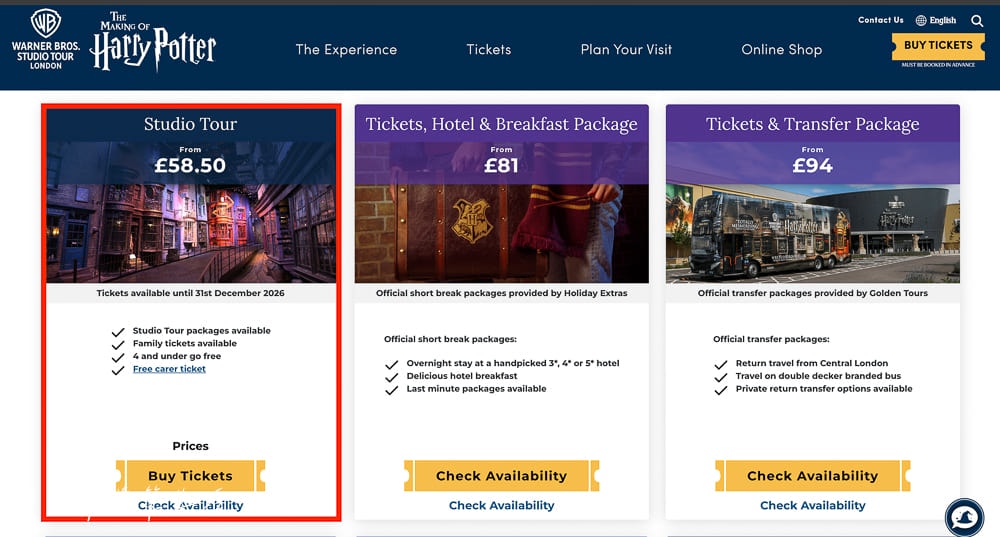Open The Experience menu
The width and height of the screenshot is (1000, 537).
[x=346, y=49]
